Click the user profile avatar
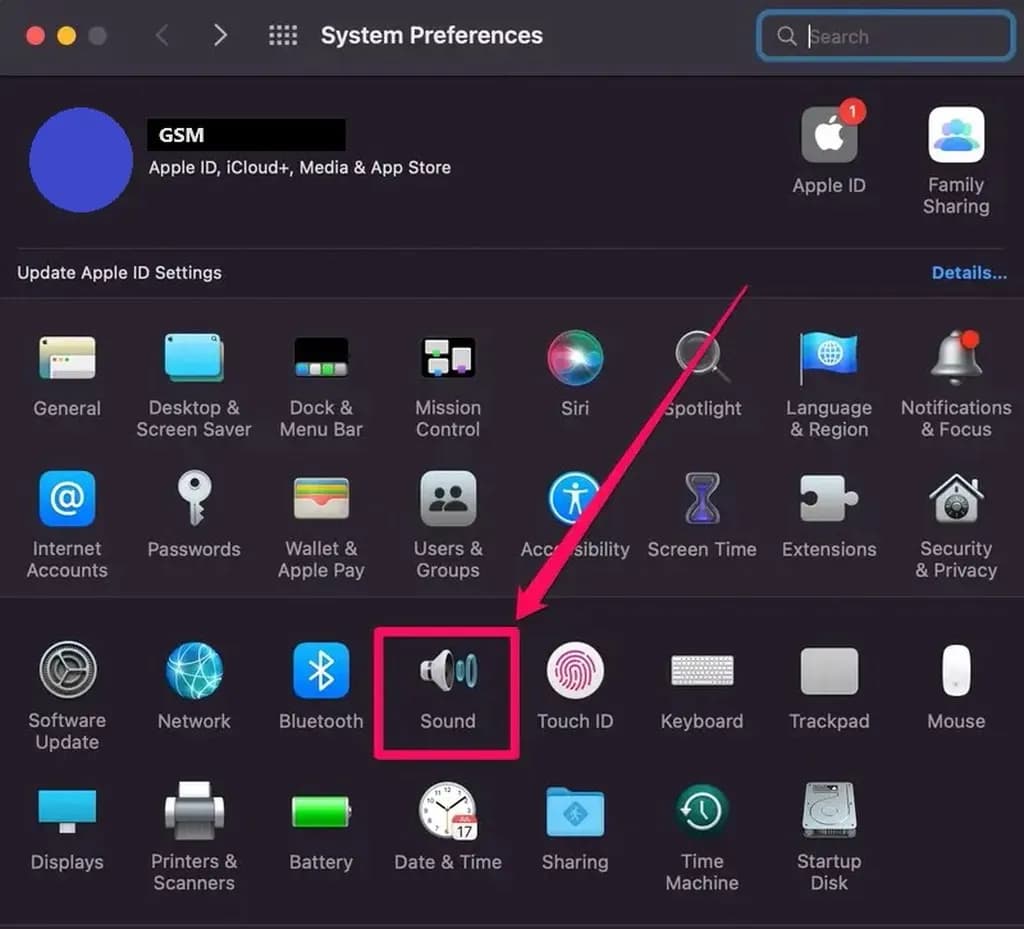This screenshot has width=1024, height=929. [81, 160]
